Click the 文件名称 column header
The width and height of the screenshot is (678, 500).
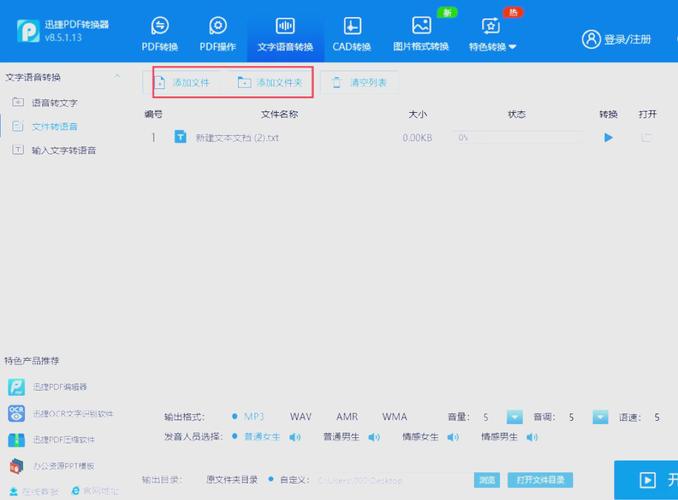click(x=279, y=114)
